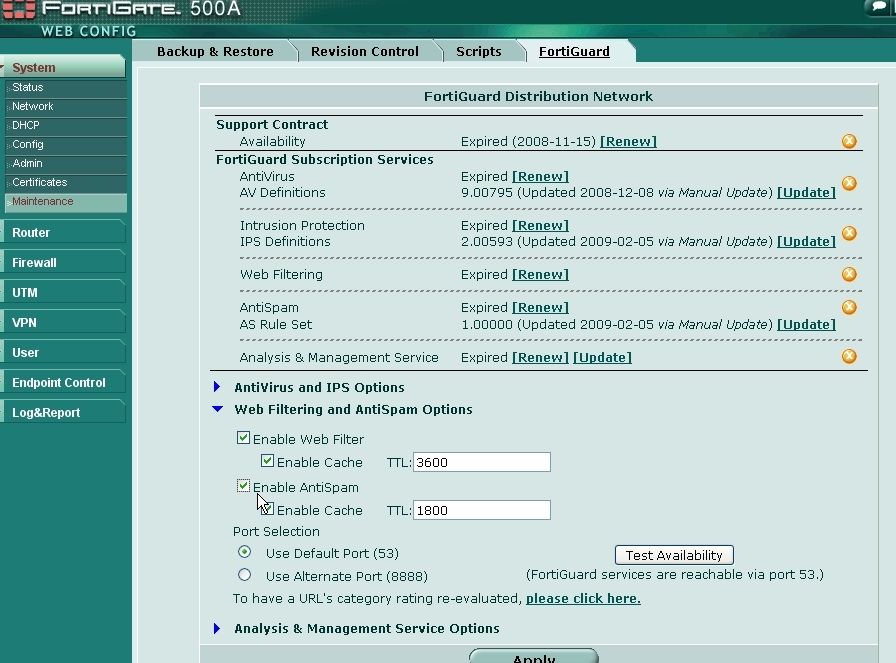Click Update link for AV Definitions

(806, 193)
